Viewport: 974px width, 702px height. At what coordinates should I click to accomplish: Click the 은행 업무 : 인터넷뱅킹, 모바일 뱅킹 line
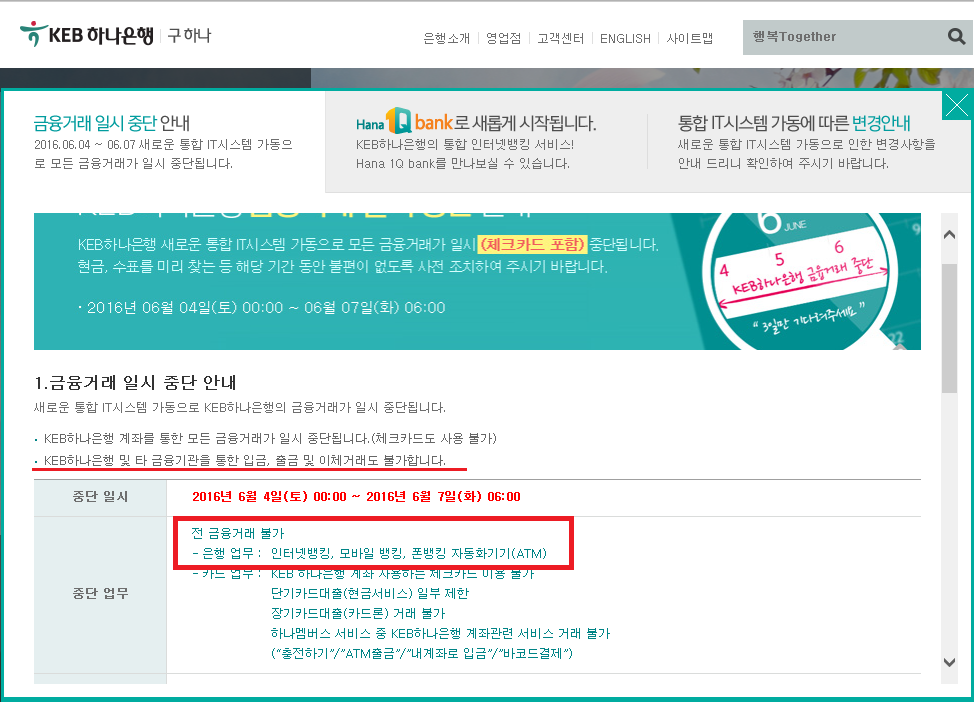(370, 553)
